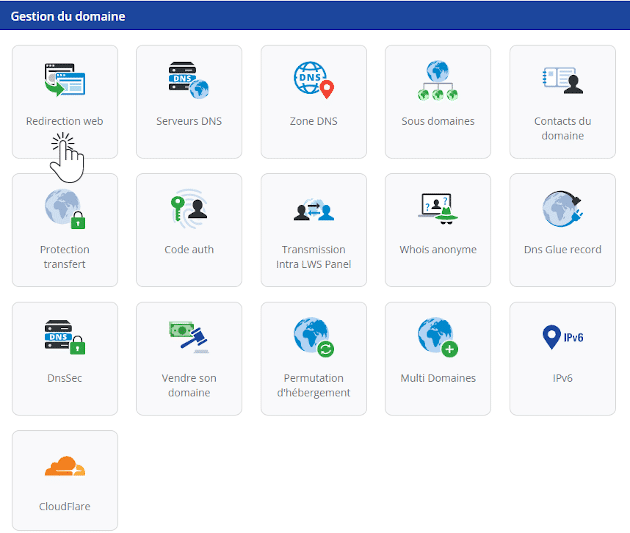Click the CloudFlare text label
630x533 pixels.
point(65,507)
